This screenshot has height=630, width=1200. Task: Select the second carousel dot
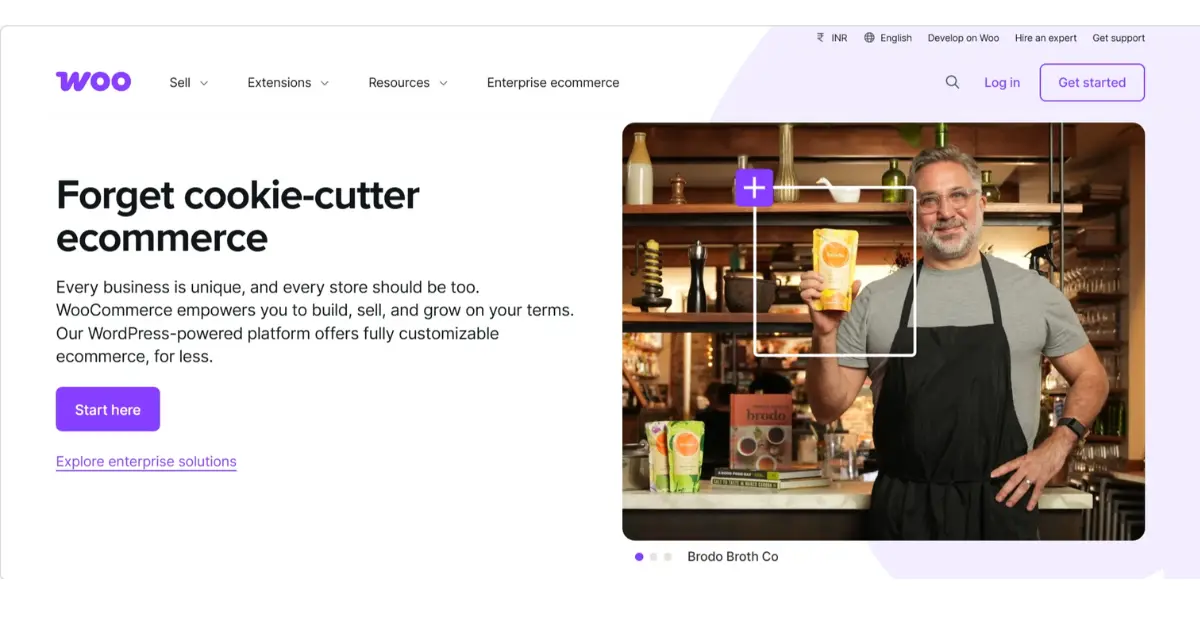654,556
